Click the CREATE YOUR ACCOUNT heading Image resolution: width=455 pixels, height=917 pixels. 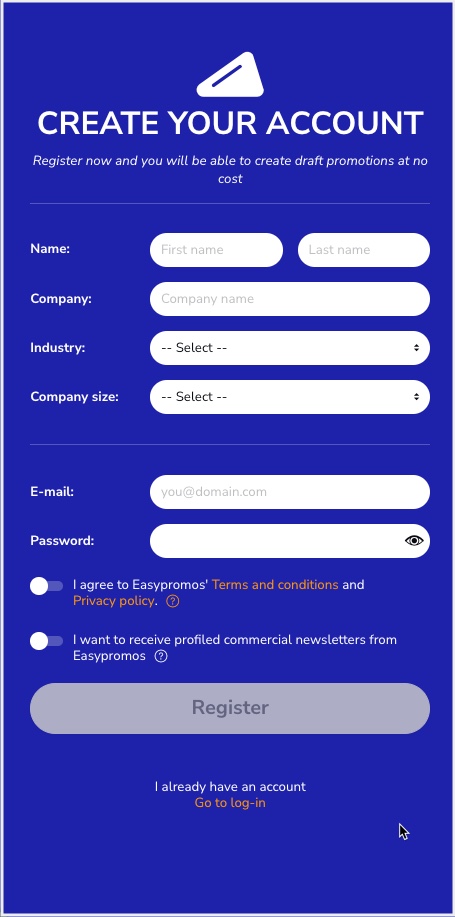tap(230, 123)
